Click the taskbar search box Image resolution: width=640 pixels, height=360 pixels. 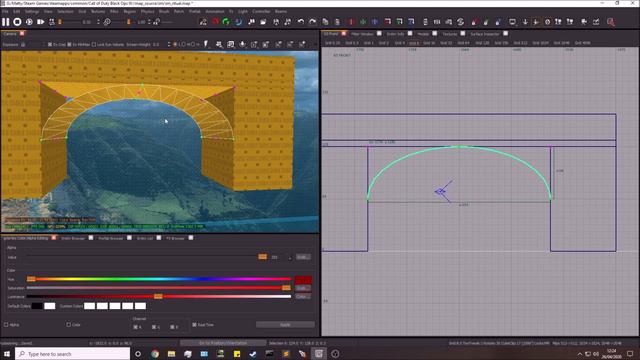click(x=73, y=354)
